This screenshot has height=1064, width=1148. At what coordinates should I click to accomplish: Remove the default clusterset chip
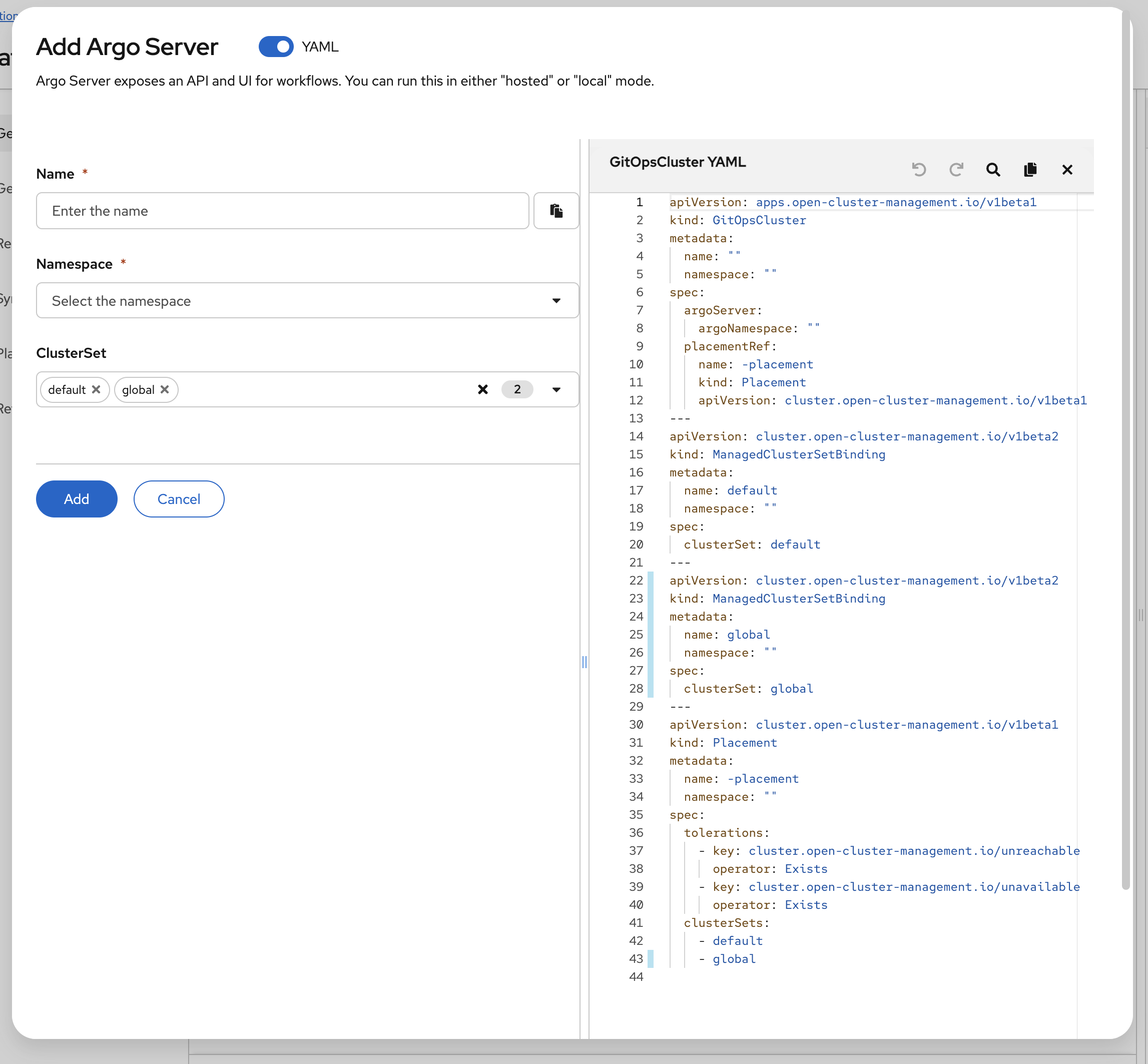click(96, 390)
